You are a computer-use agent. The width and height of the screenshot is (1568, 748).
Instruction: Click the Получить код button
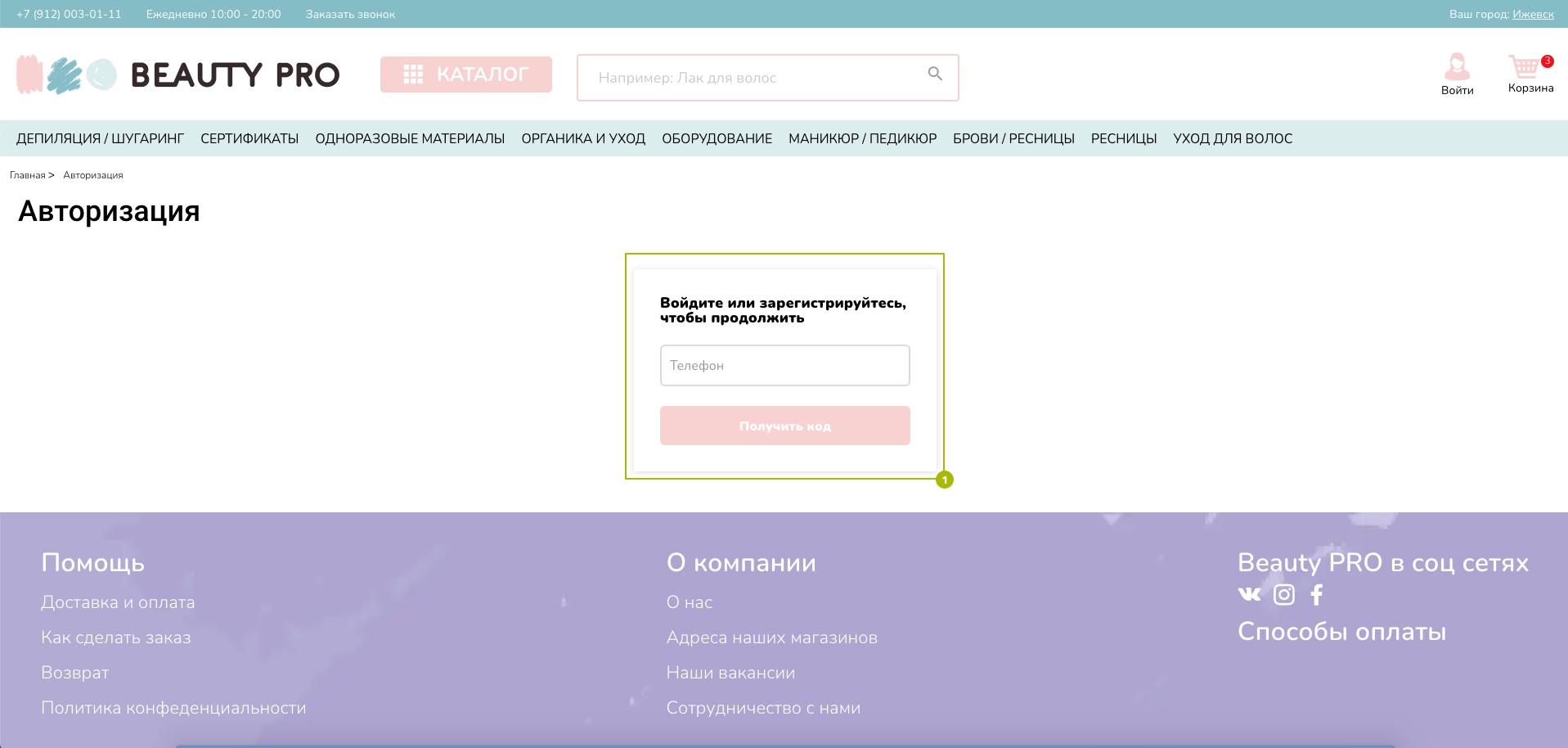785,426
